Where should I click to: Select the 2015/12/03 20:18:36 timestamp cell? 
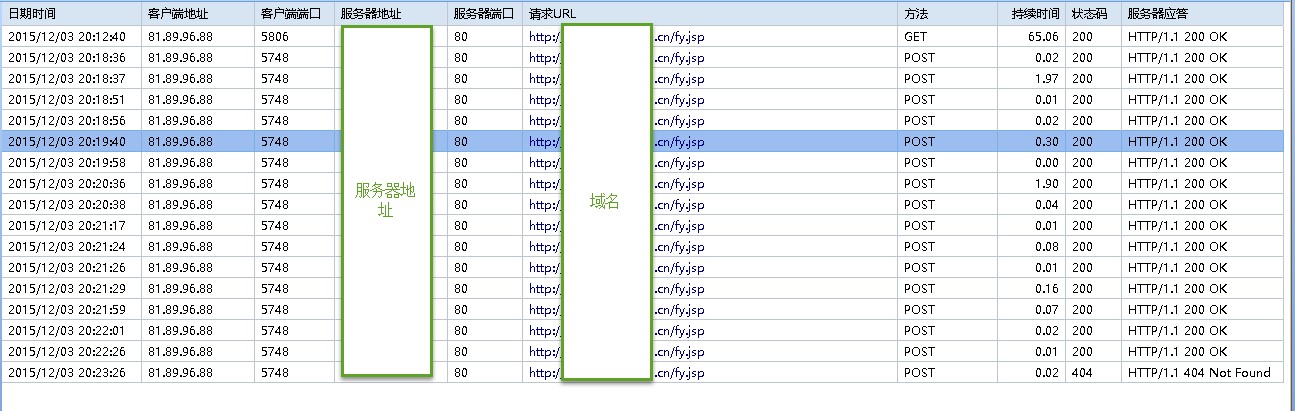(67, 57)
